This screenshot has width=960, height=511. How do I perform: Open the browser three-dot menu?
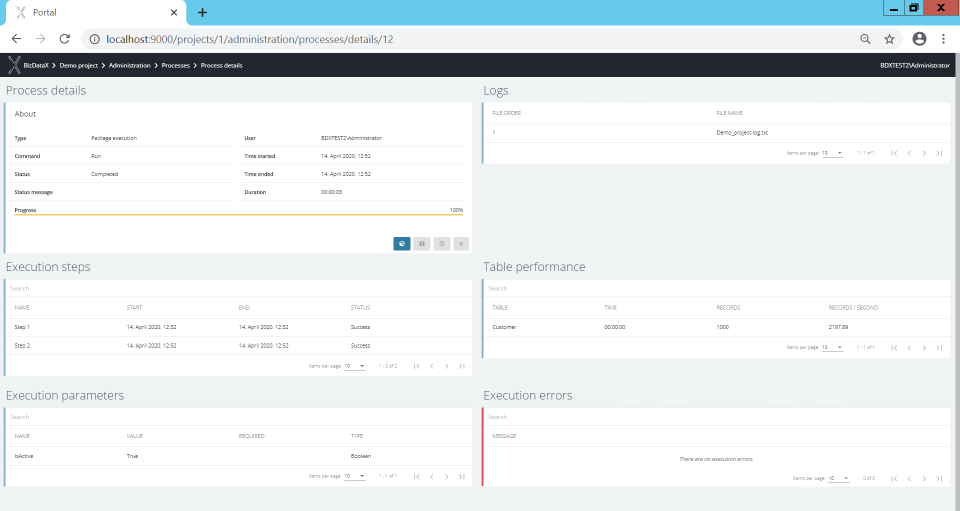[943, 39]
